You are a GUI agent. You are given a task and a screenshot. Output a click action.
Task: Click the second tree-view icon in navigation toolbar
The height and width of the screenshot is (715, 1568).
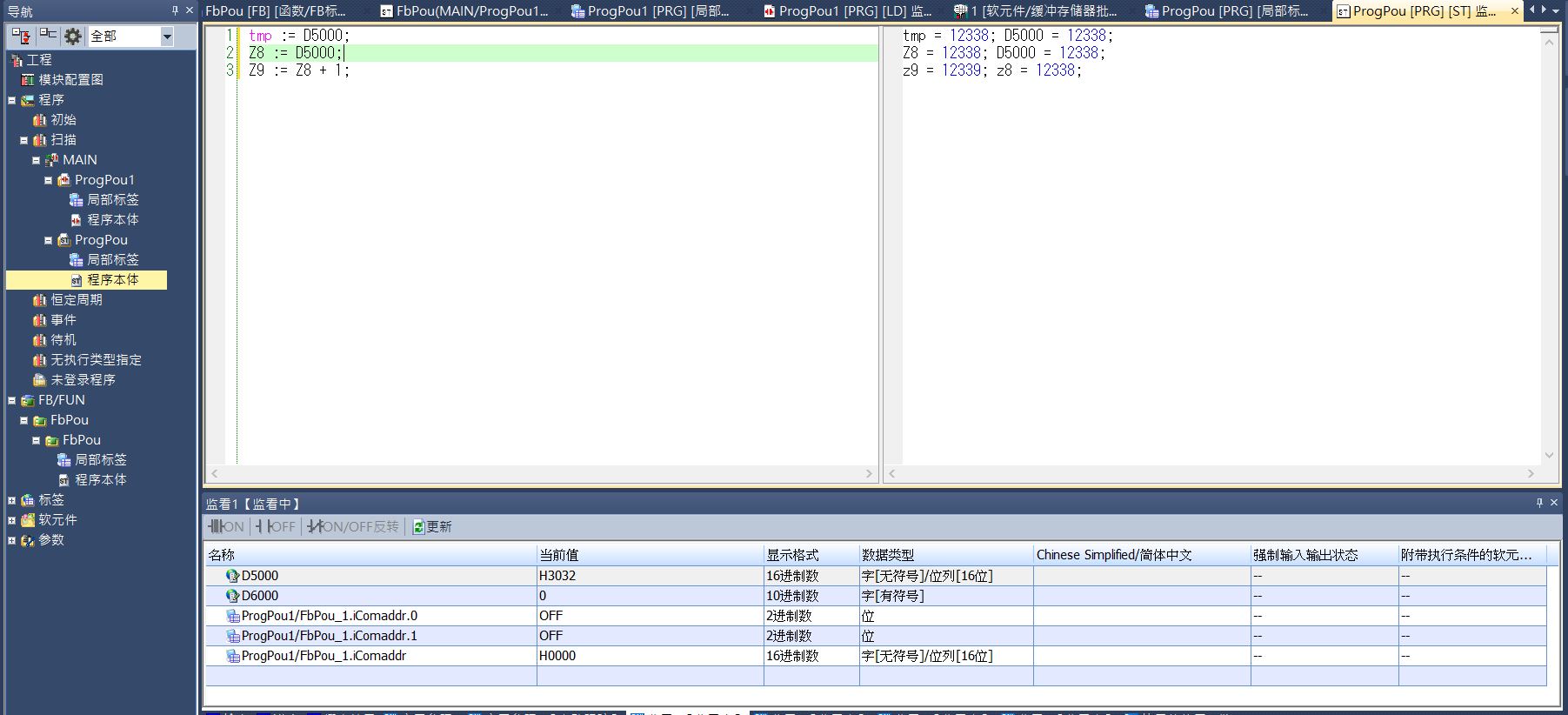pyautogui.click(x=48, y=36)
